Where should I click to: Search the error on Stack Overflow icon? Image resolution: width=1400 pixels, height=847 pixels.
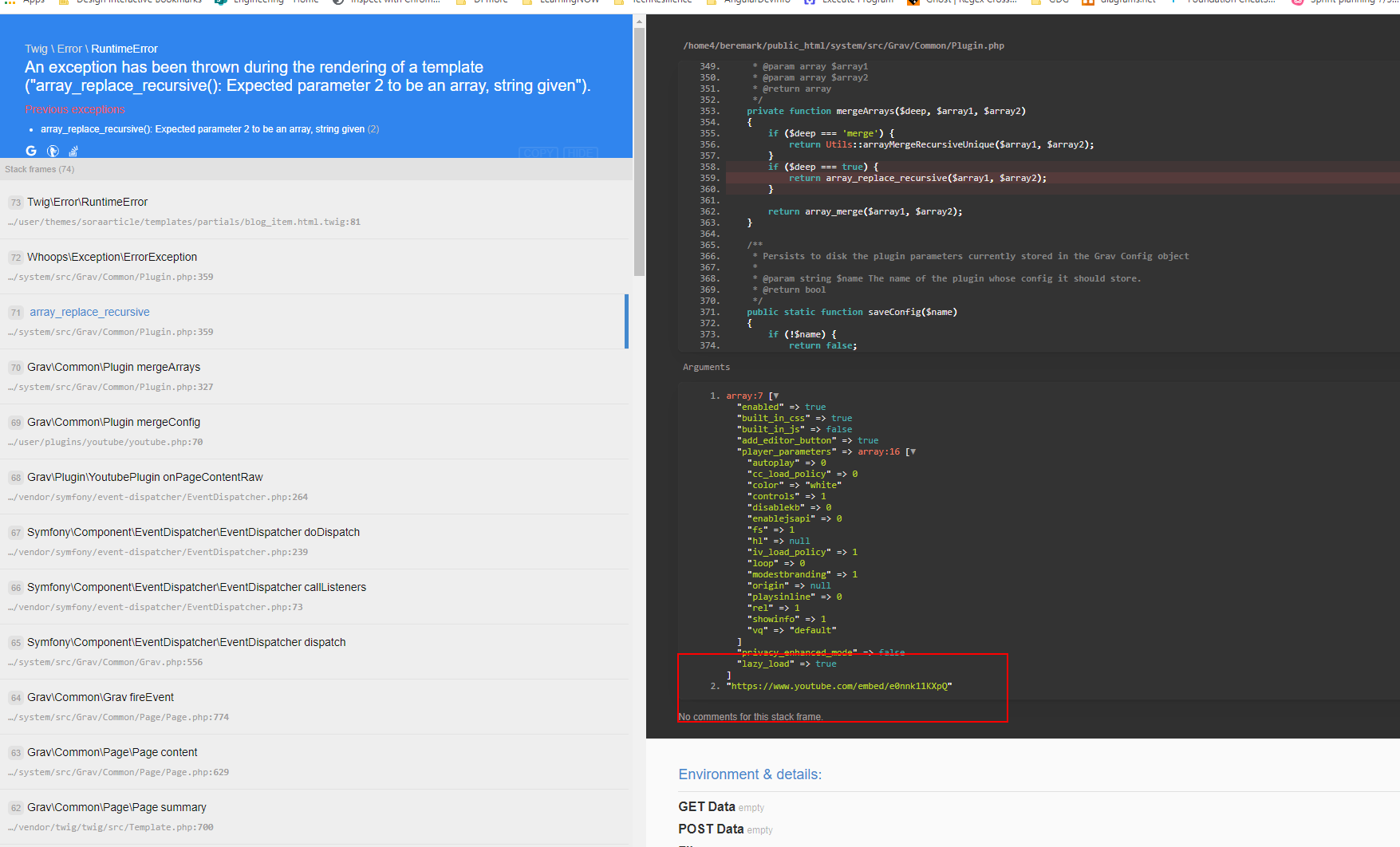click(x=73, y=151)
